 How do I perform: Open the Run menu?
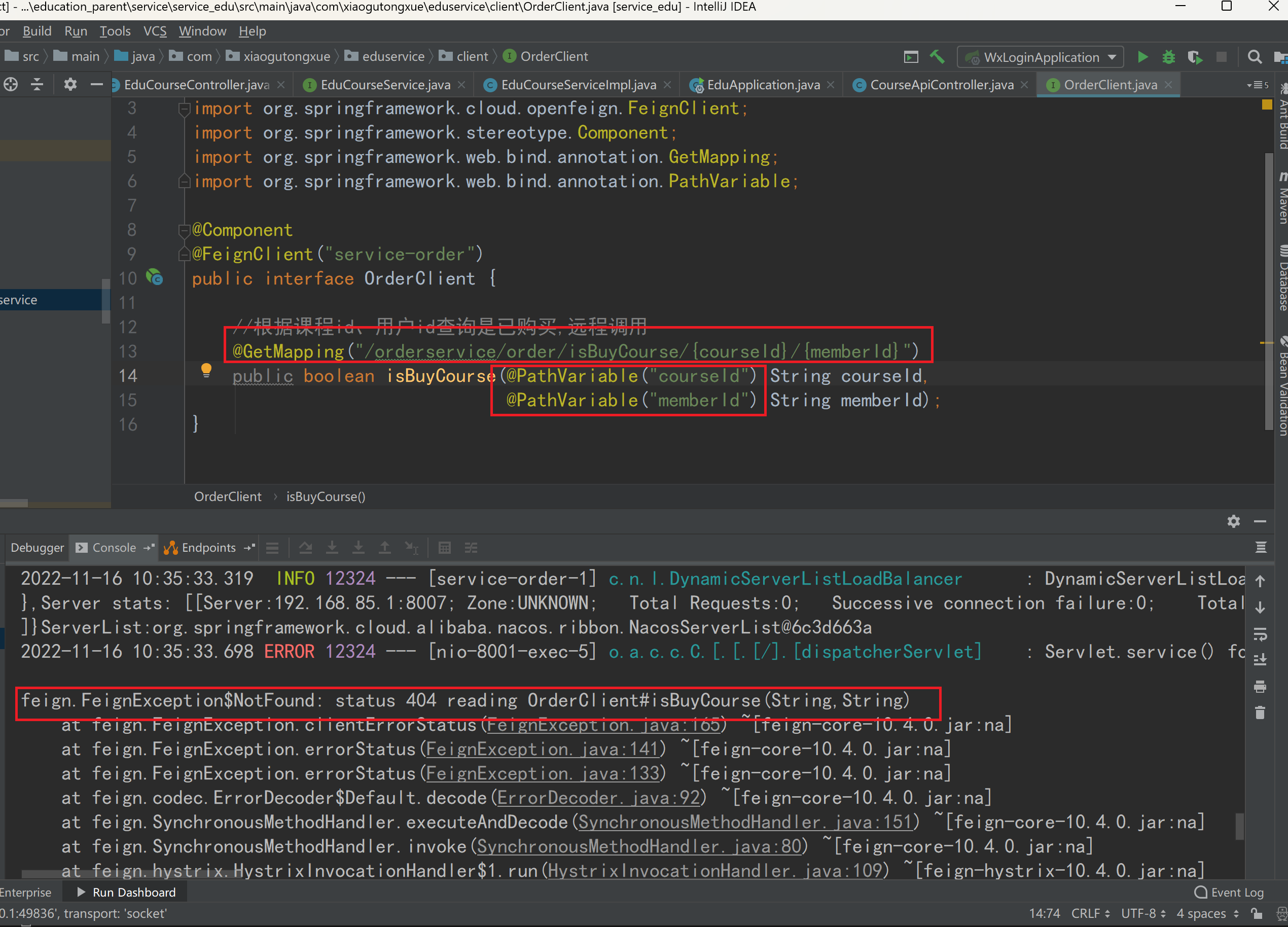(76, 31)
